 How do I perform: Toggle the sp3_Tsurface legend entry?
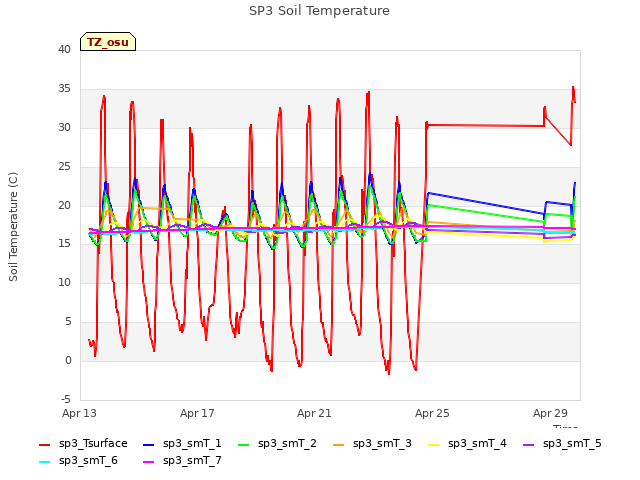pos(83,444)
